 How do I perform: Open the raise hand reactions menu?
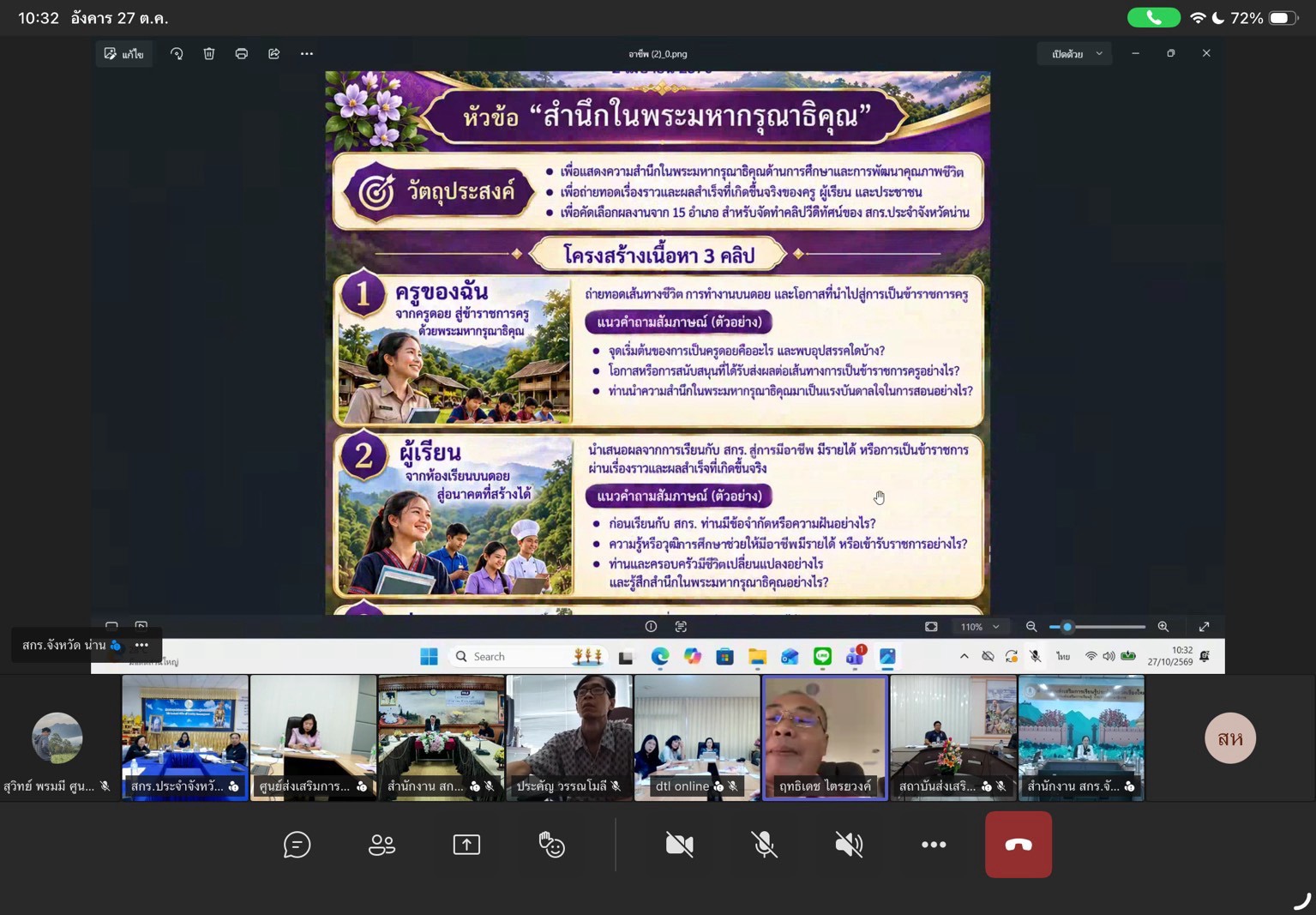point(551,845)
